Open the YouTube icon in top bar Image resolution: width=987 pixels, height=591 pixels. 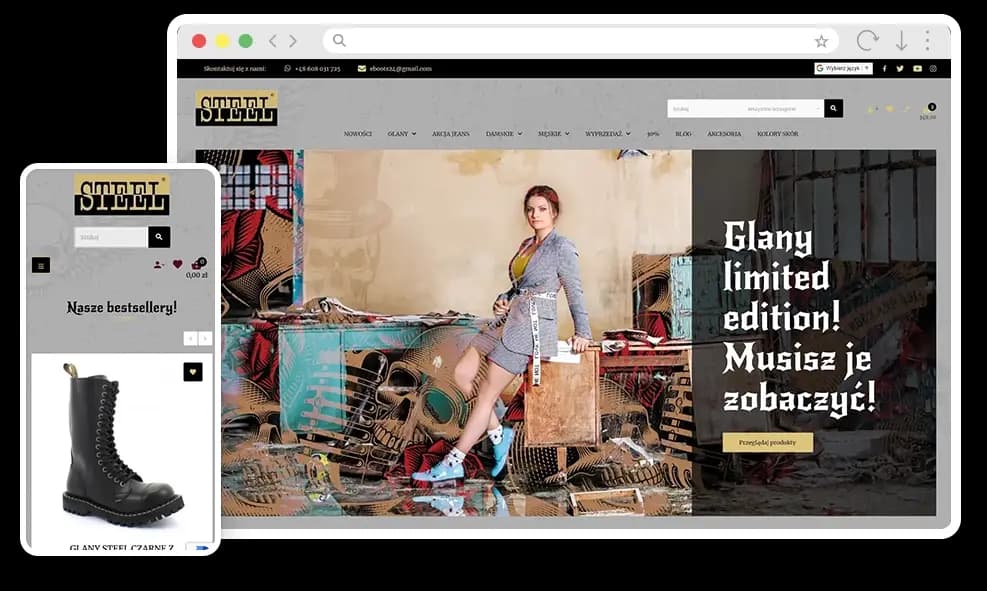(x=917, y=69)
